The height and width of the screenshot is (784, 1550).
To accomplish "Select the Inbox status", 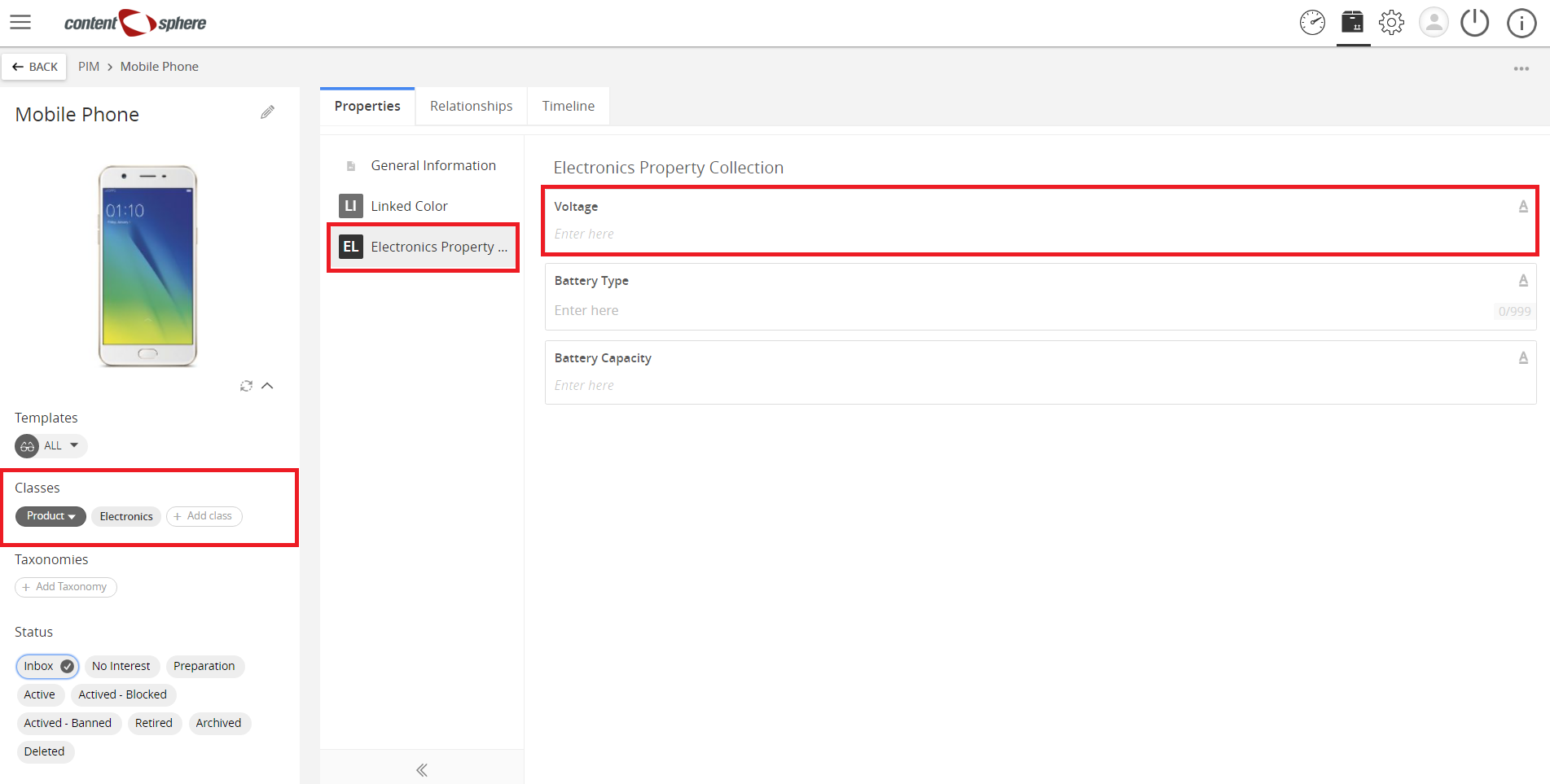I will (x=47, y=666).
